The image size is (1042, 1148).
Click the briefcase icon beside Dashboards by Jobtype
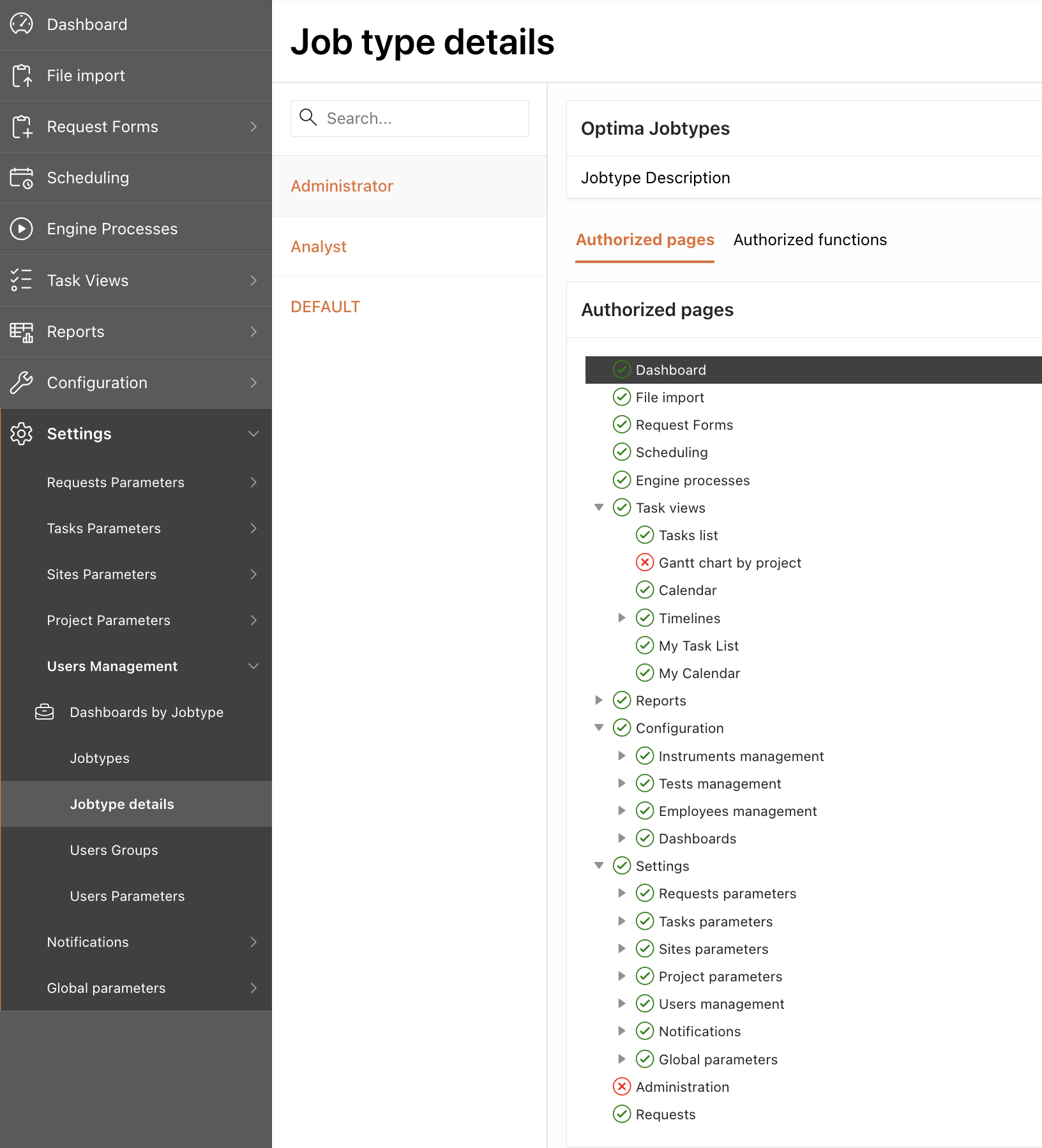point(45,712)
